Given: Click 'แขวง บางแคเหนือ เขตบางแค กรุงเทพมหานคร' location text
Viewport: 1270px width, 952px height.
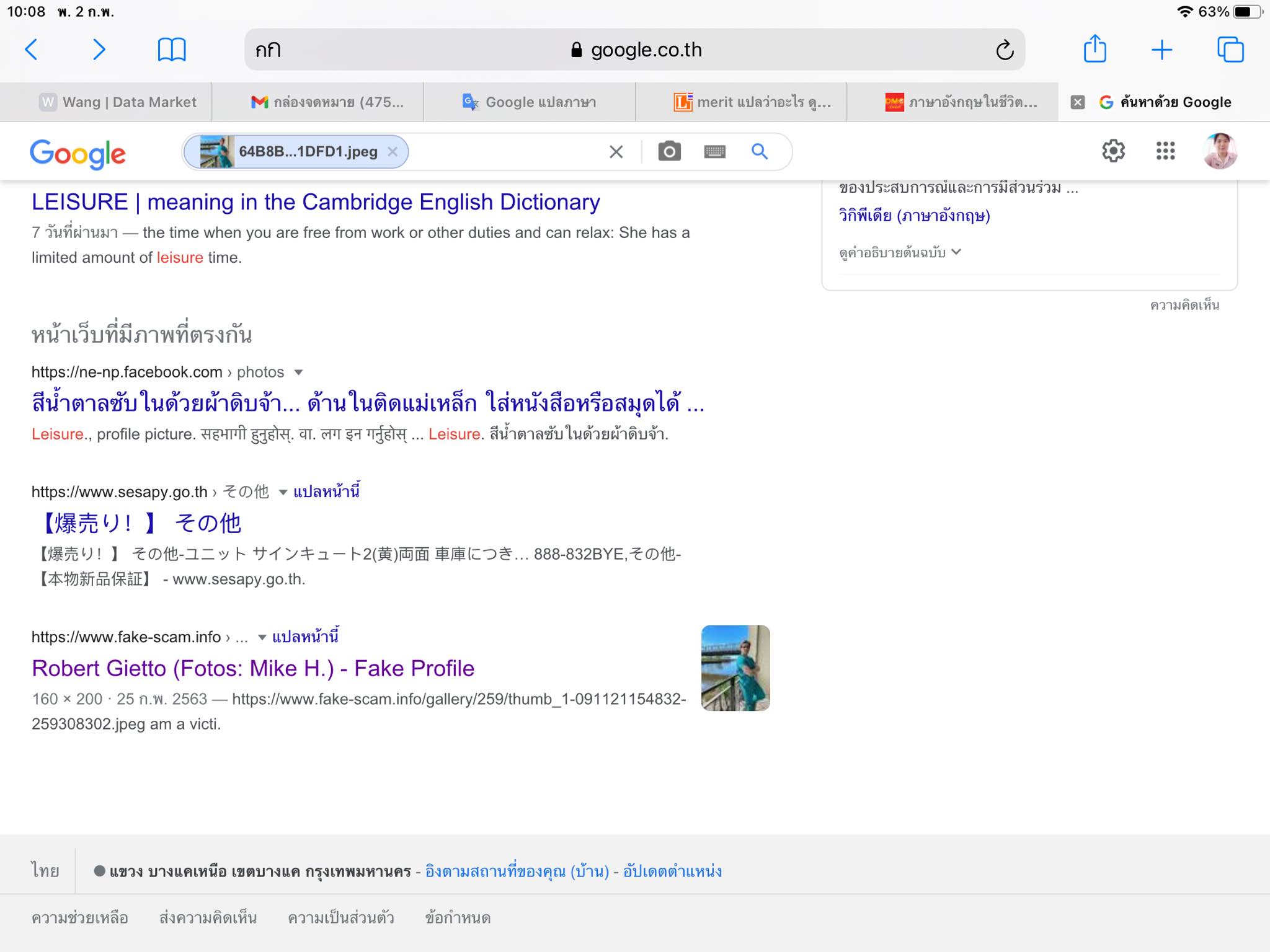Looking at the screenshot, I should coord(260,871).
